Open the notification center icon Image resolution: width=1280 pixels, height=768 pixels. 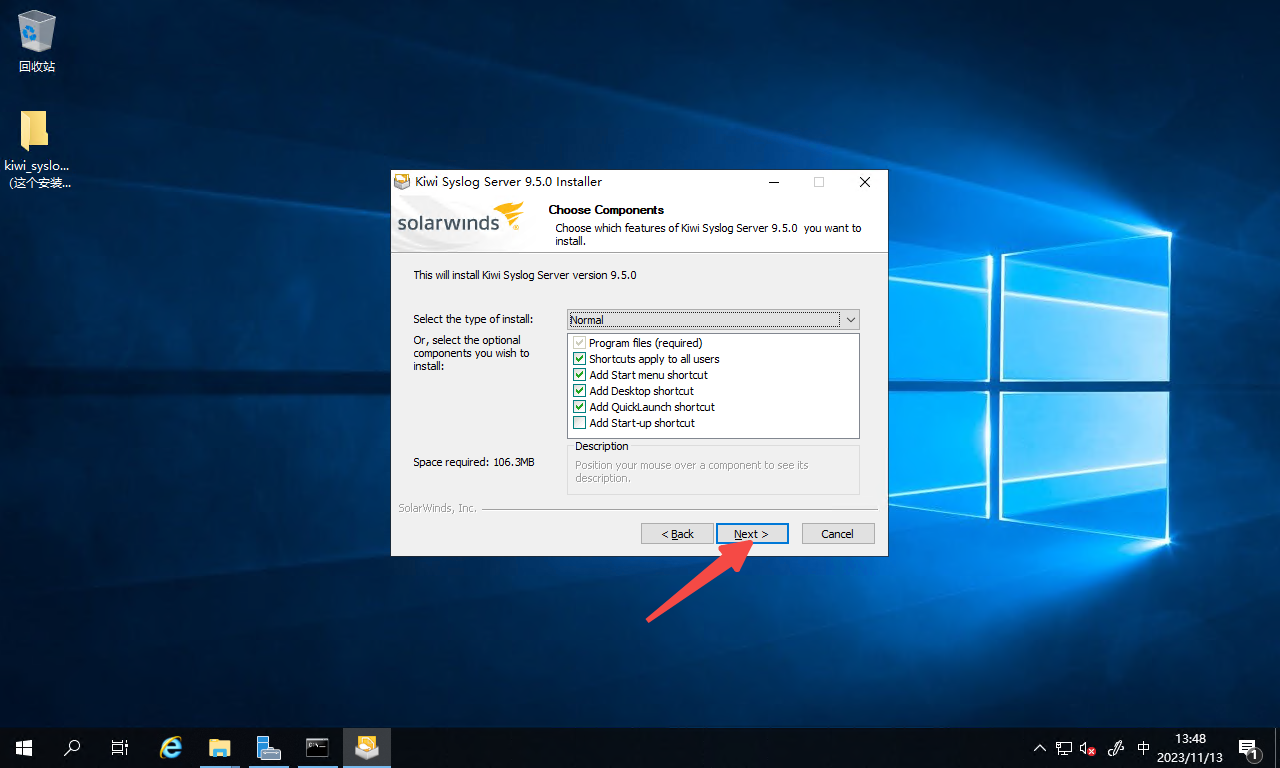(1248, 748)
